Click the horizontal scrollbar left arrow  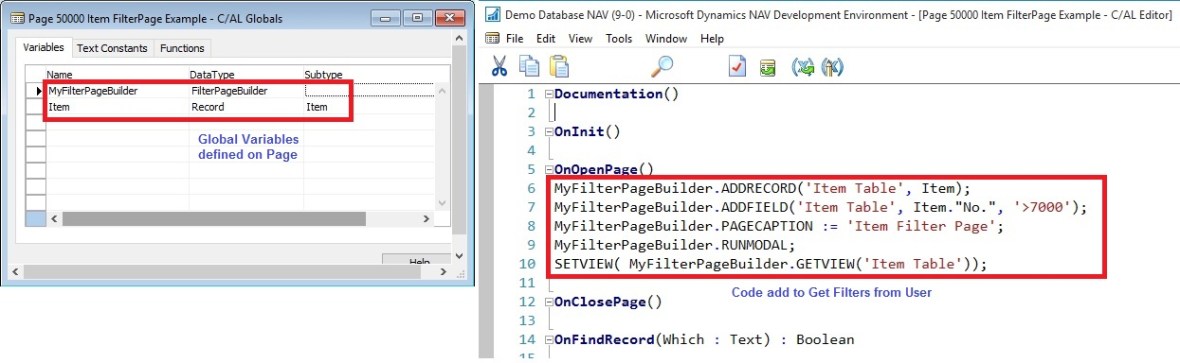point(53,218)
